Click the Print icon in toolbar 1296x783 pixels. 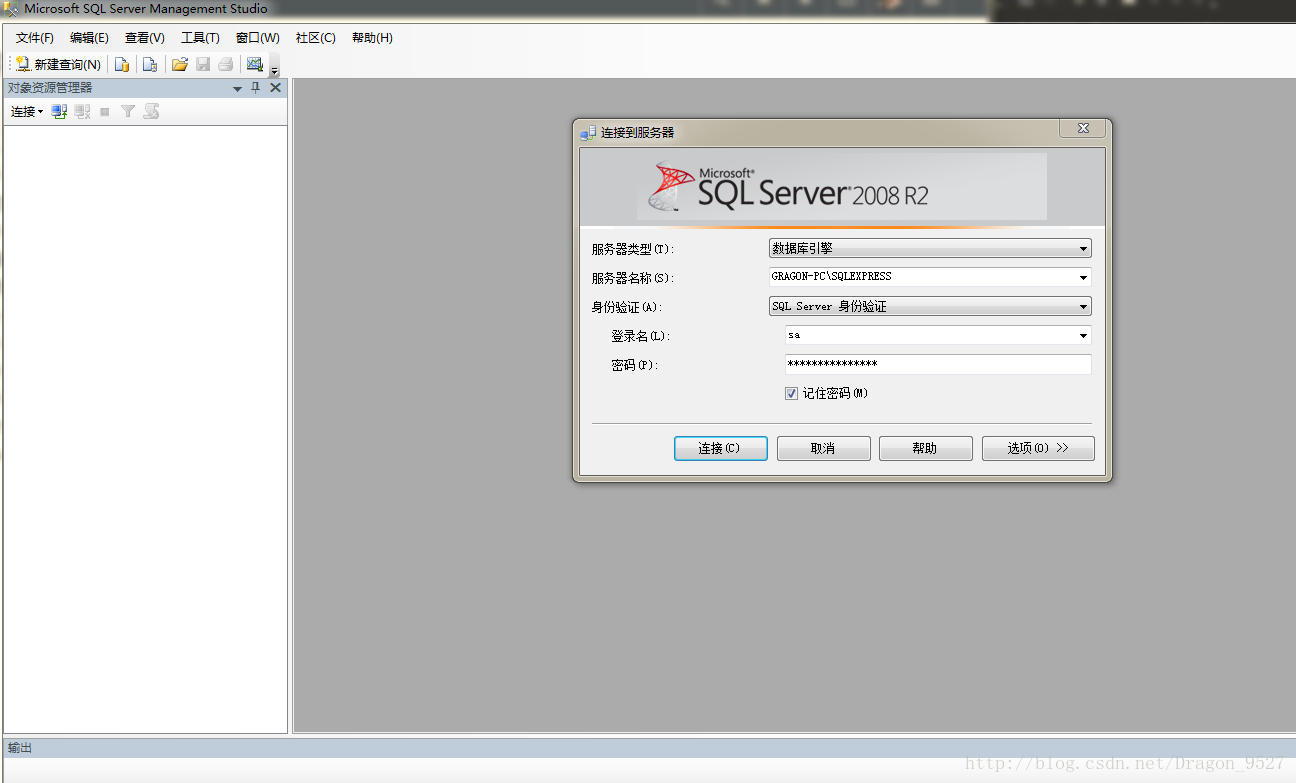click(x=226, y=65)
